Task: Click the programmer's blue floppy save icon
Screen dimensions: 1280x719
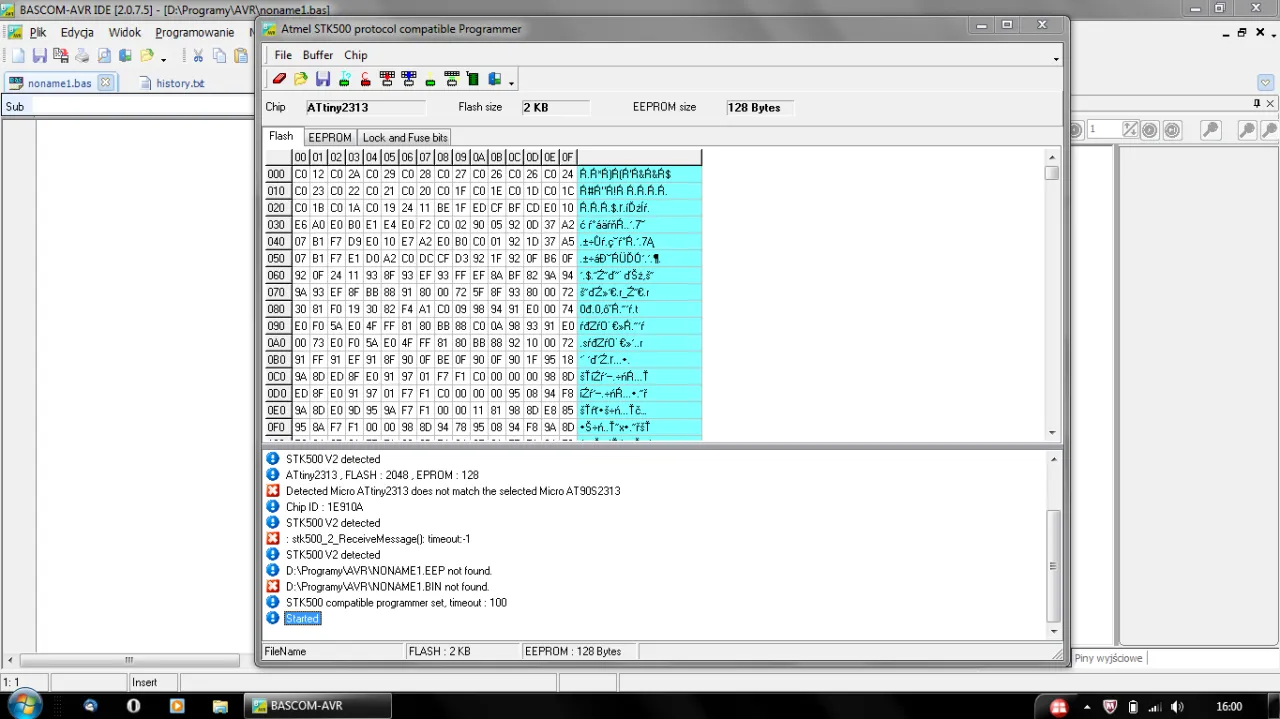Action: click(x=322, y=80)
